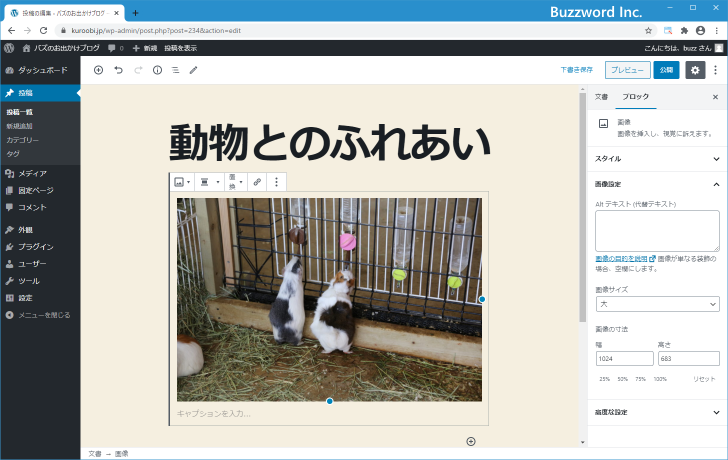Click the caption field キャプションを入力

(329, 414)
